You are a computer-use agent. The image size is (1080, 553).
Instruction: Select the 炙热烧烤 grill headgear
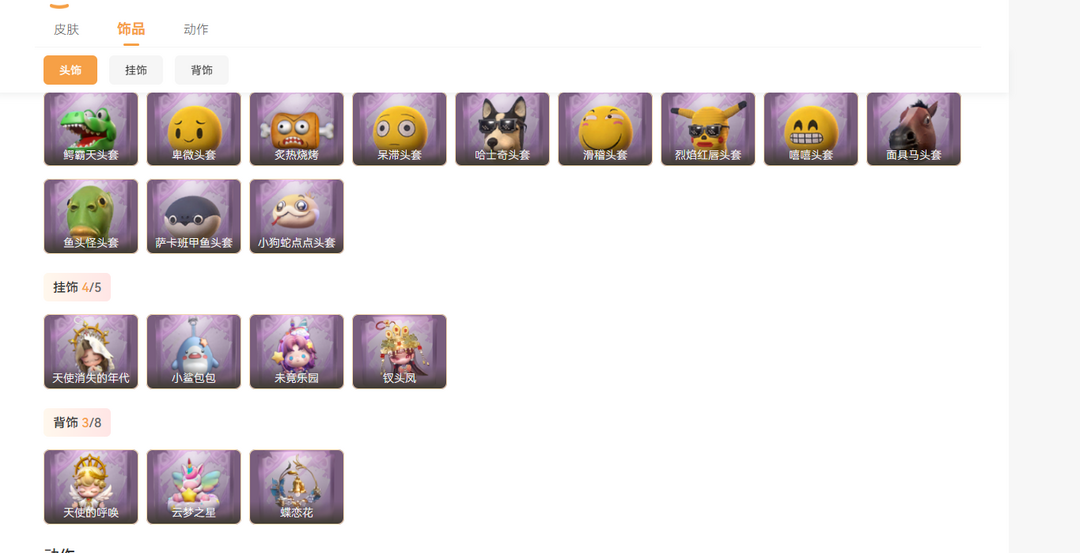pyautogui.click(x=296, y=129)
